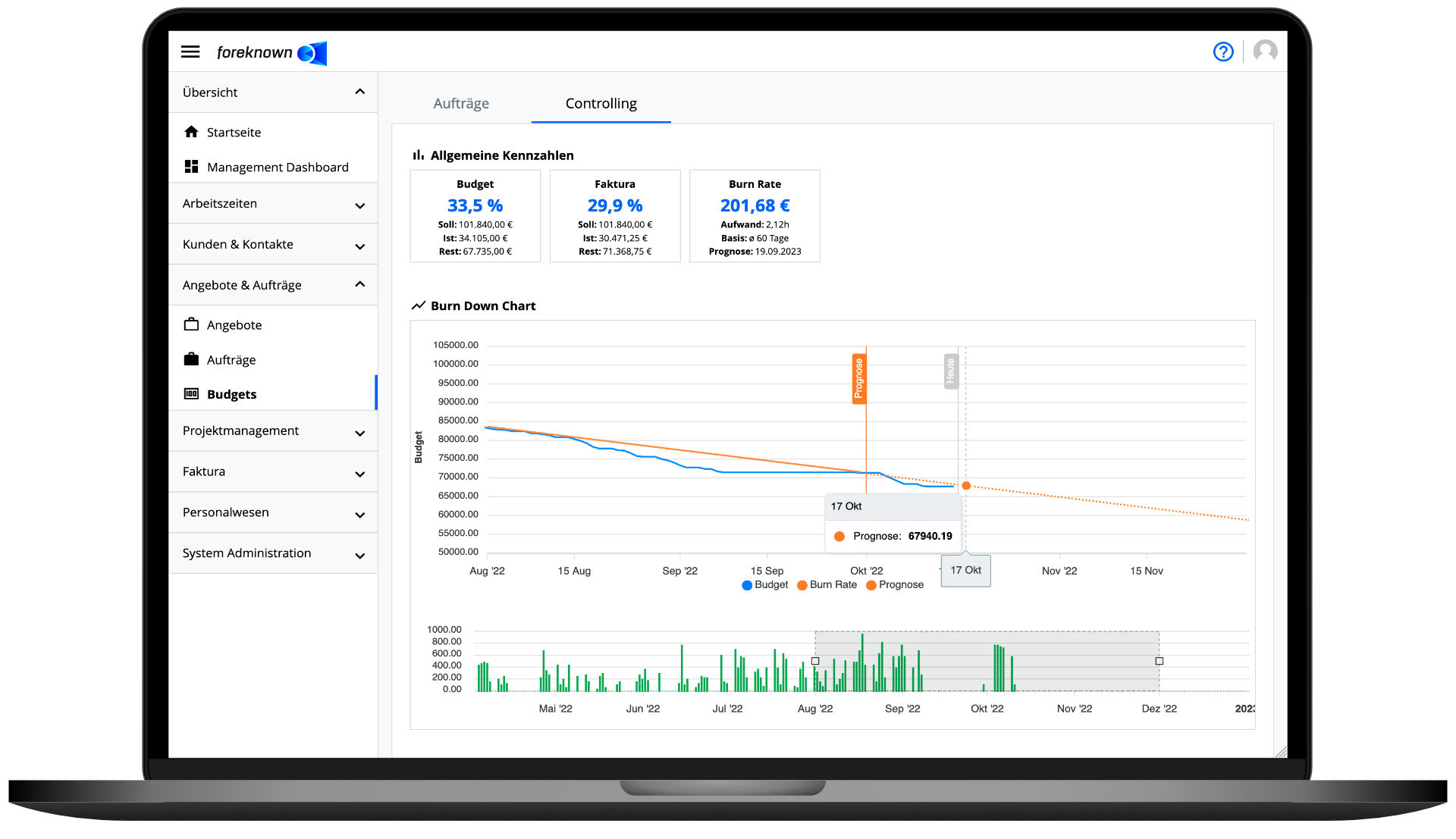Click the Burn Down Chart heading

[483, 305]
